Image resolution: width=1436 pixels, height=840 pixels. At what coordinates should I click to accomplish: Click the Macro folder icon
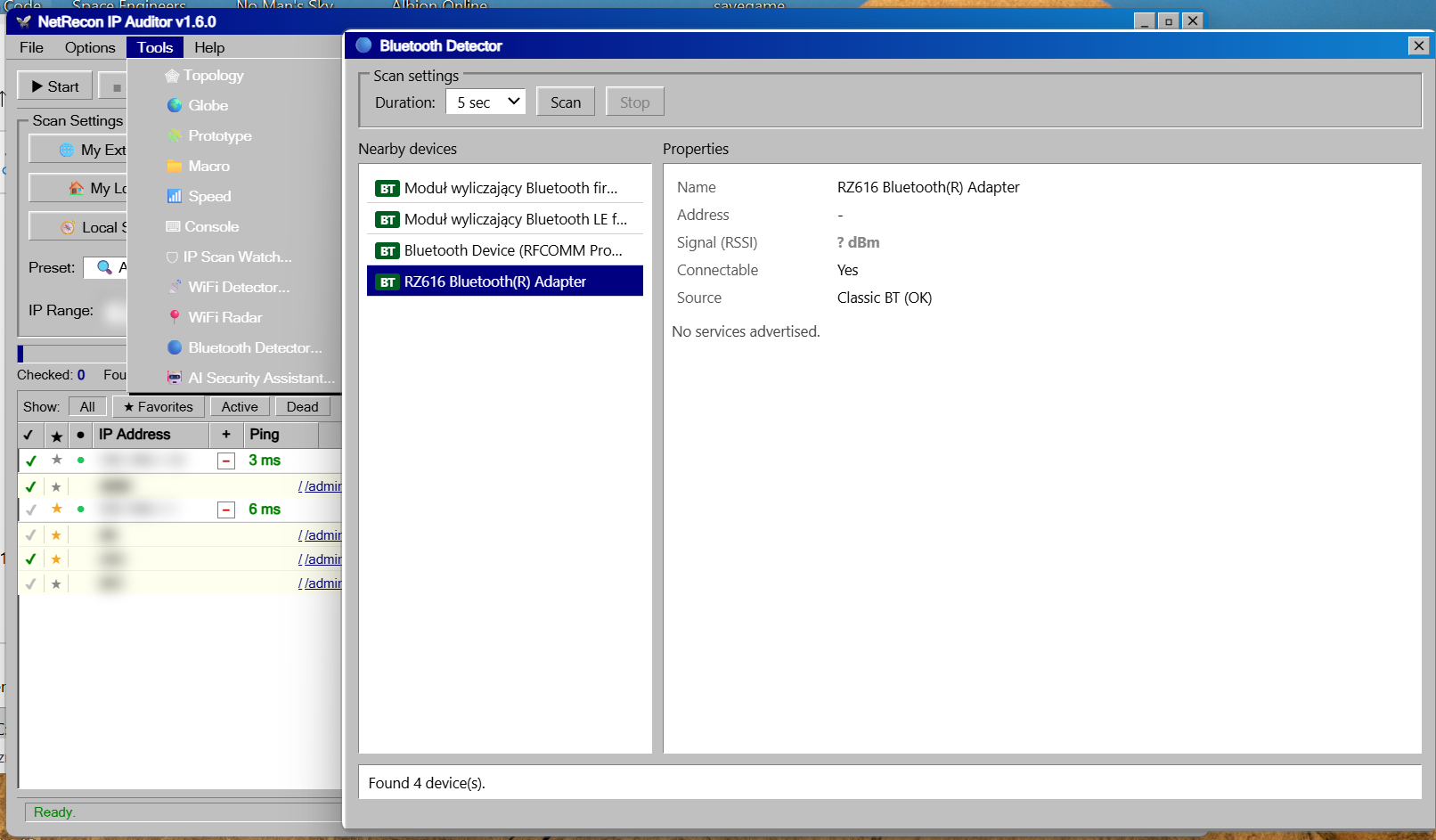[175, 166]
